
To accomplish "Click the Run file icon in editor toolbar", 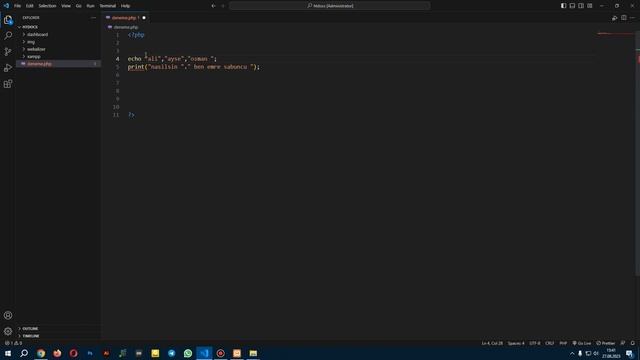I will [614, 18].
